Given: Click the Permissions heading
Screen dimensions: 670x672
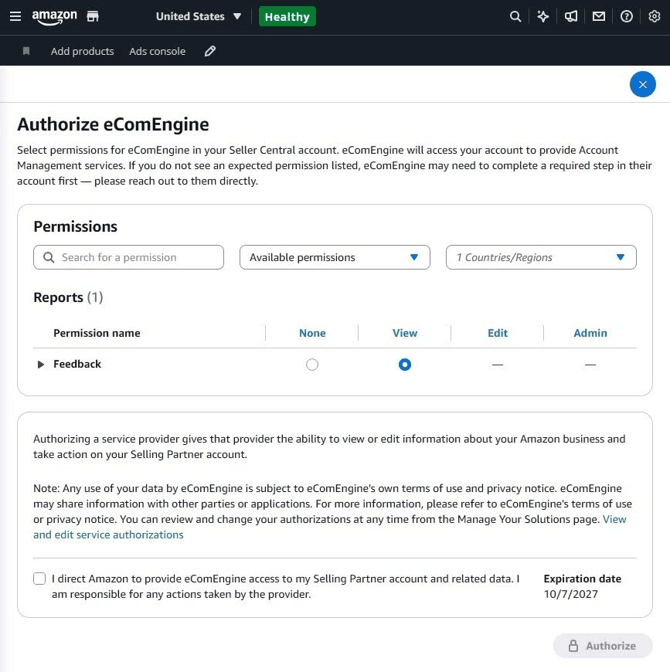Looking at the screenshot, I should pos(75,226).
